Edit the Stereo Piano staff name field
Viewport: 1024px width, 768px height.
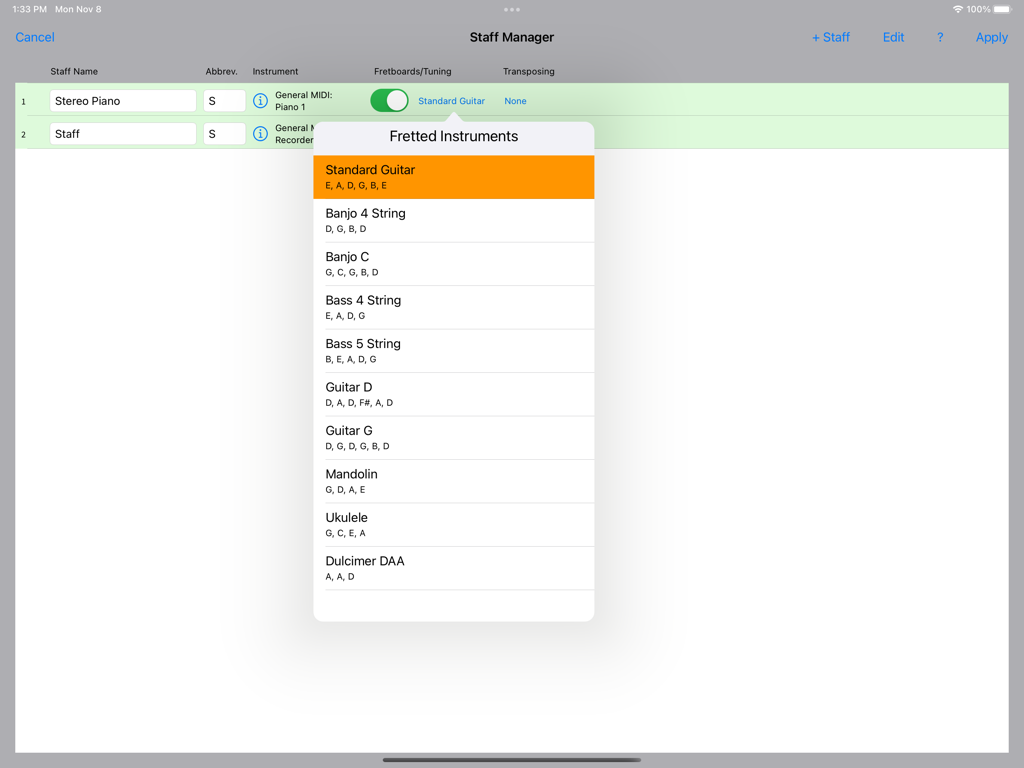tap(122, 100)
